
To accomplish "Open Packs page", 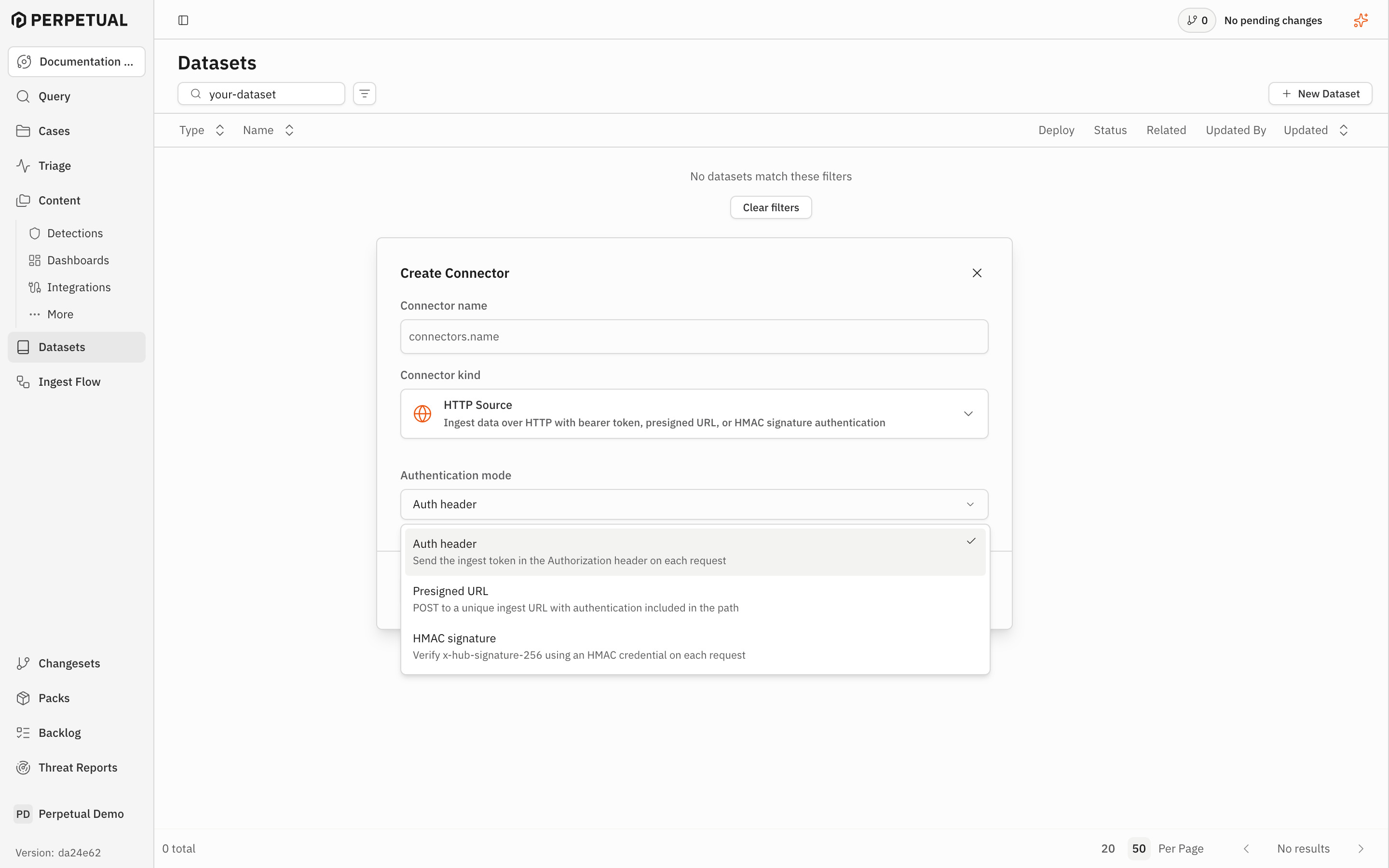I will click(x=77, y=698).
